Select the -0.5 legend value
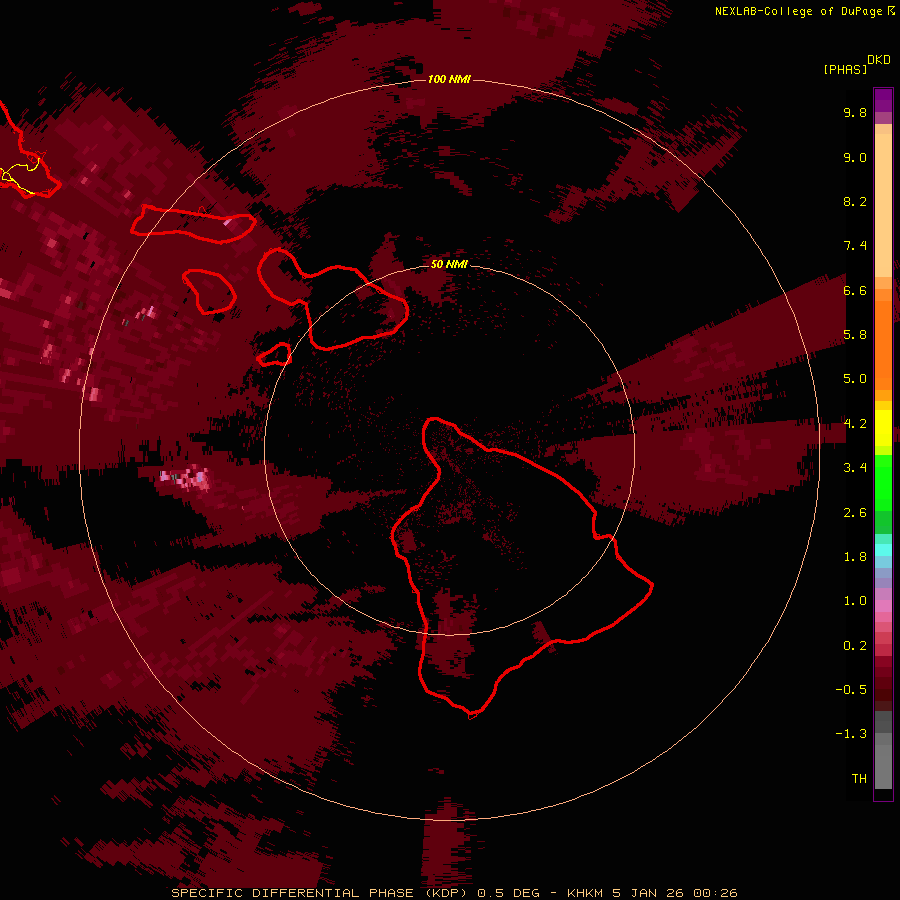The width and height of the screenshot is (900, 900). click(x=851, y=690)
